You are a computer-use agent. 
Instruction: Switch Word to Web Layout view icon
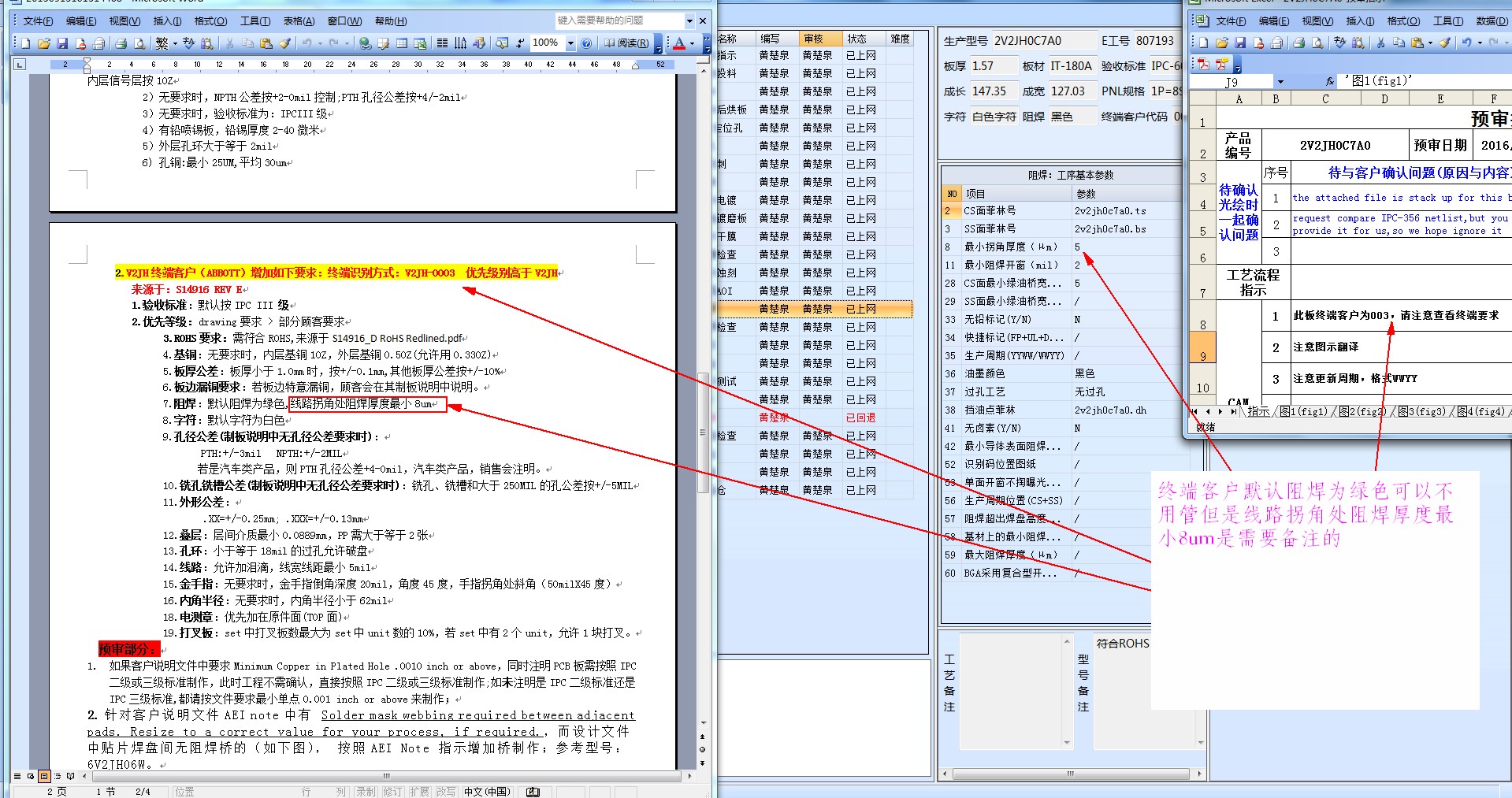tap(31, 776)
